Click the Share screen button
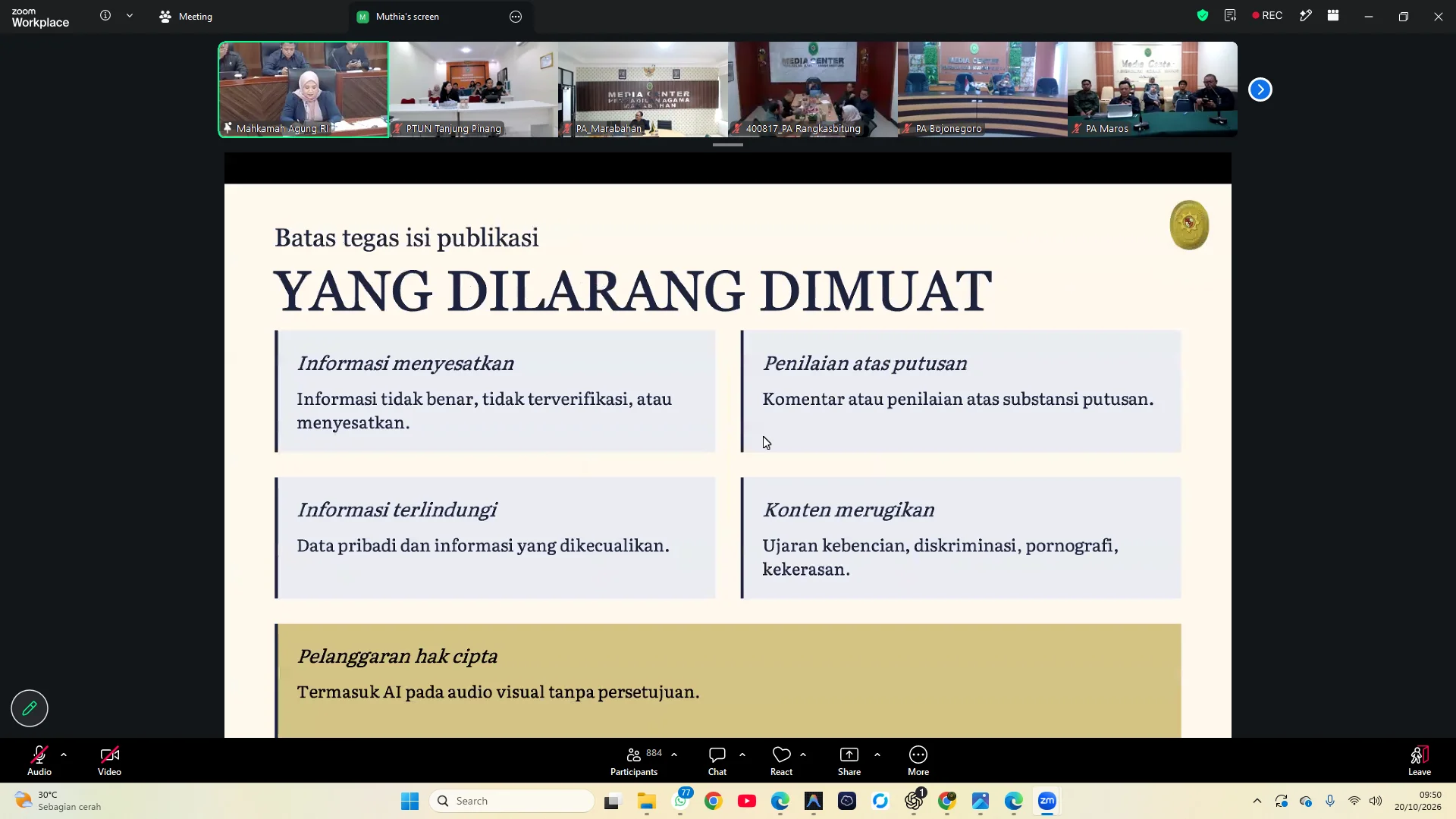Image resolution: width=1456 pixels, height=819 pixels. coord(849,761)
